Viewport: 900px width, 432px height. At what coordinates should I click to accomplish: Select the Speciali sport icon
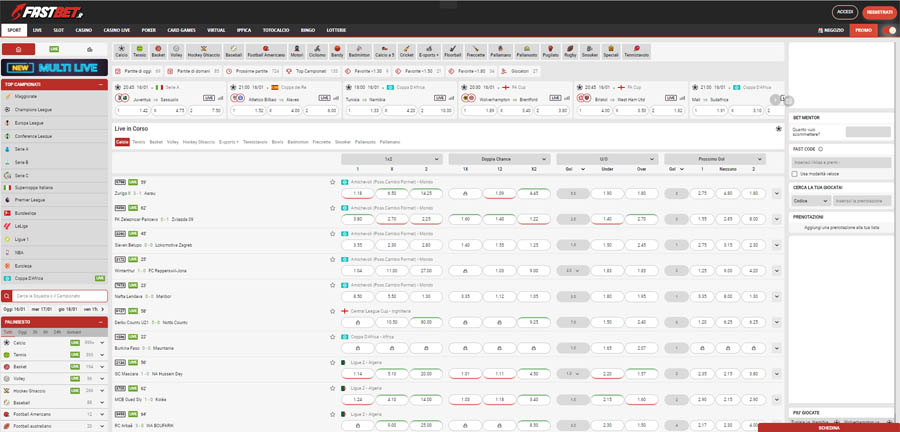pyautogui.click(x=611, y=51)
